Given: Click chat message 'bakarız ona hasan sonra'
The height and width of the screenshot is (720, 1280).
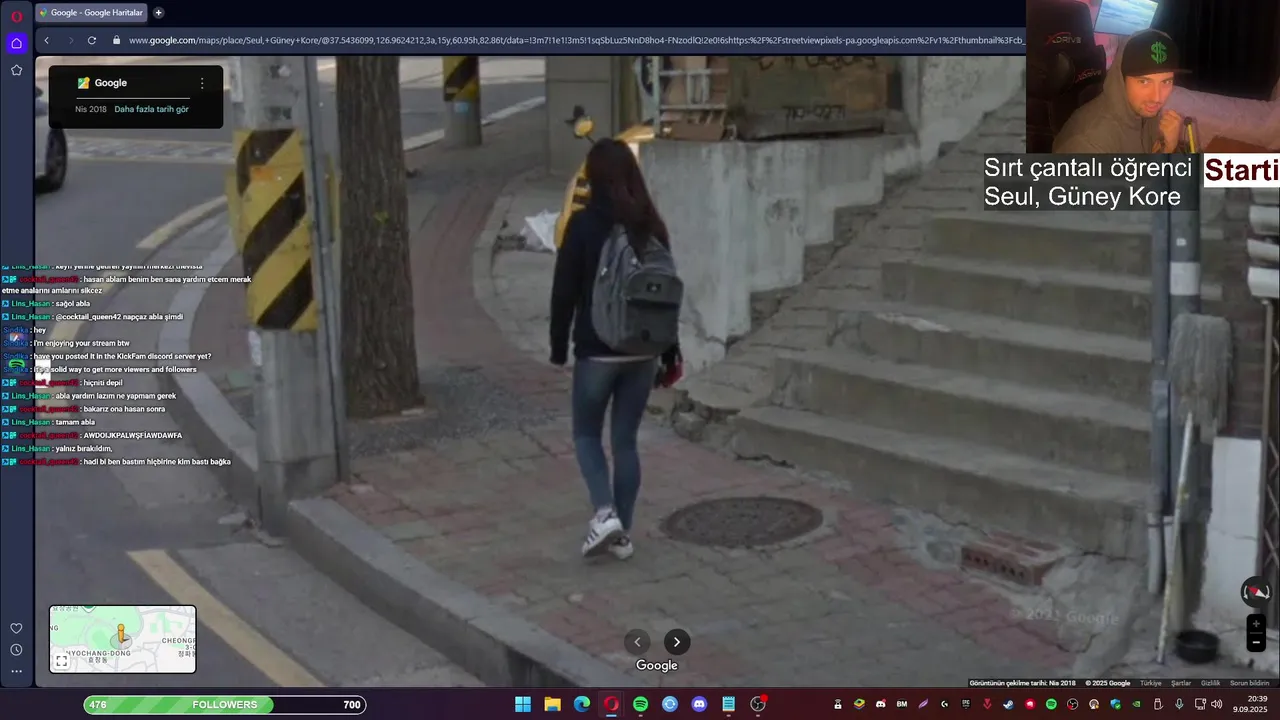Looking at the screenshot, I should 124,409.
